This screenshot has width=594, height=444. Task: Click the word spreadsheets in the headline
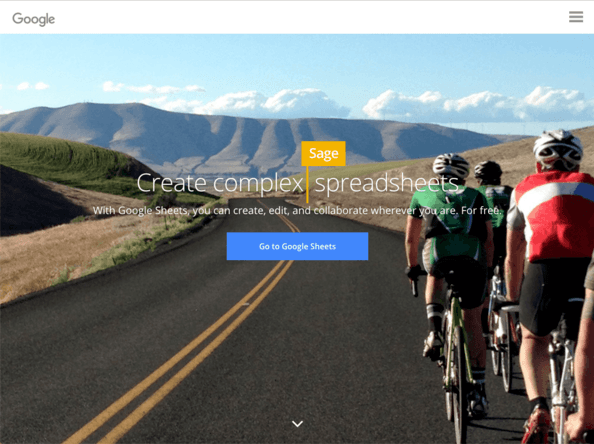coord(387,183)
